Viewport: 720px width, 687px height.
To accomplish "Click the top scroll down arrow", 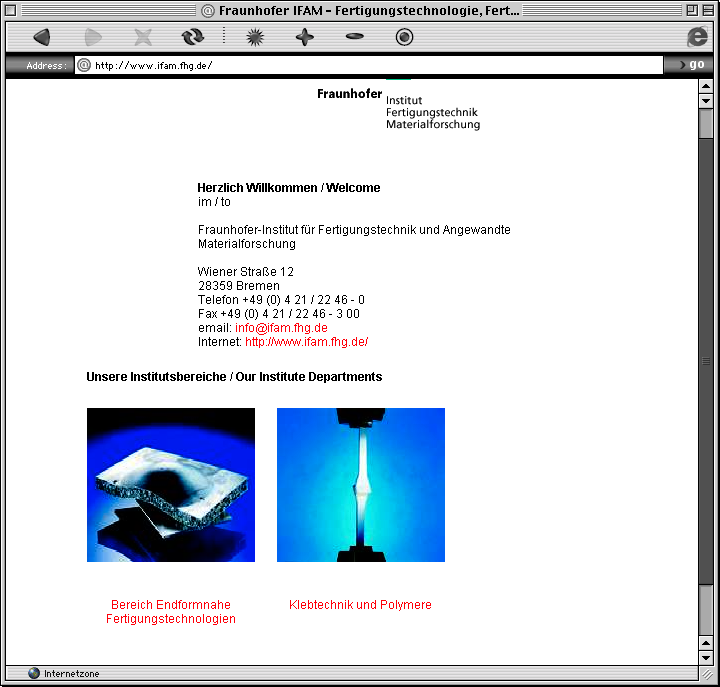I will click(x=706, y=101).
